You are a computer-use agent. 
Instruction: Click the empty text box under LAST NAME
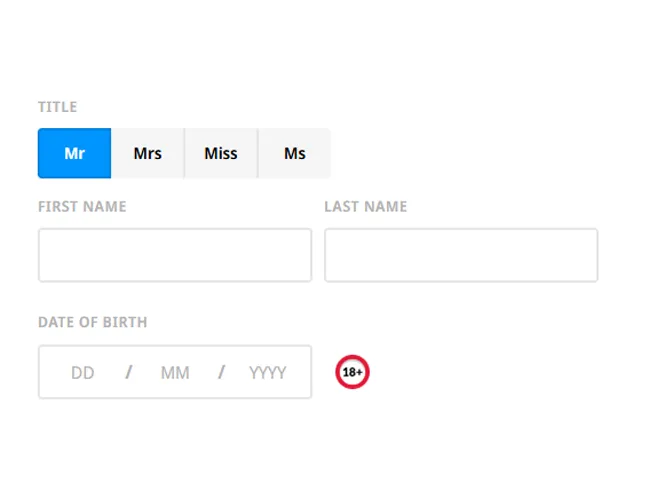[x=461, y=255]
